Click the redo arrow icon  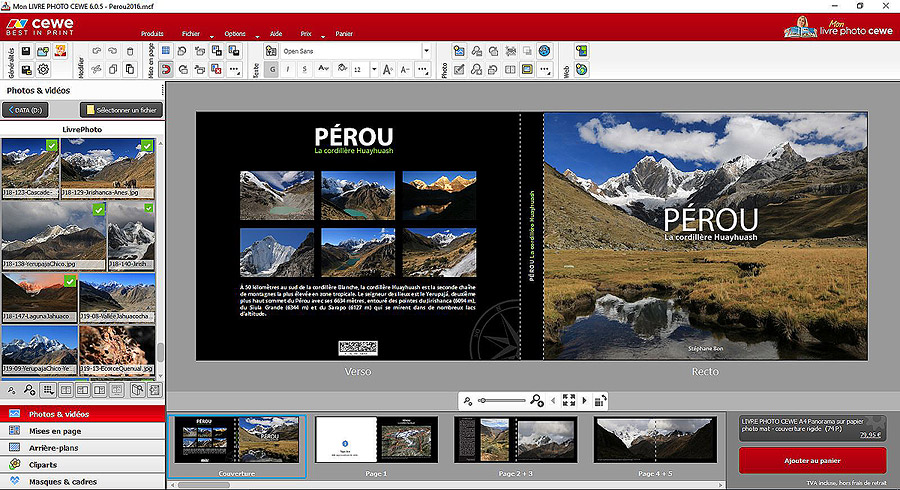(x=113, y=51)
